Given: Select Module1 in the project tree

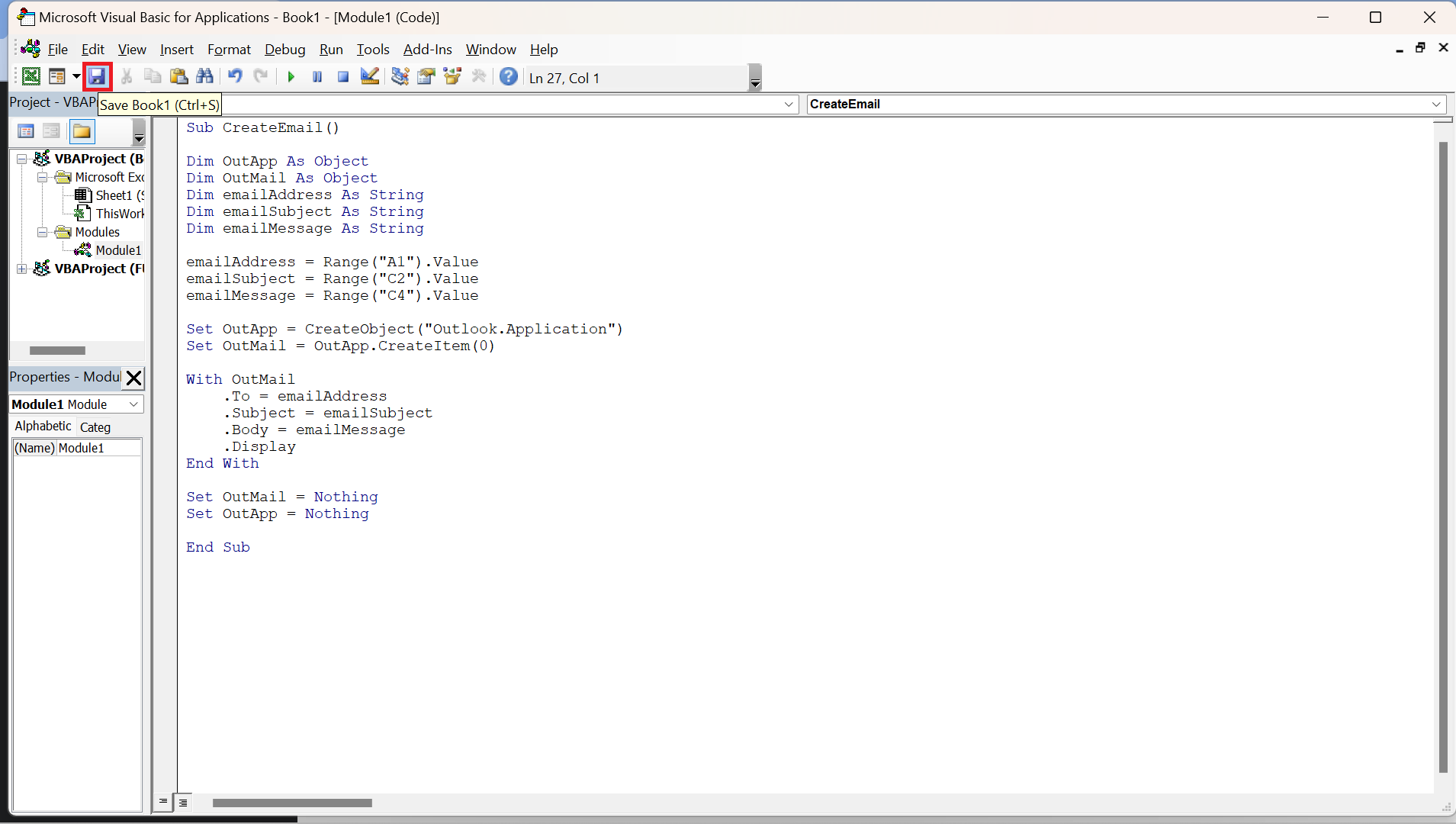Looking at the screenshot, I should [x=108, y=250].
